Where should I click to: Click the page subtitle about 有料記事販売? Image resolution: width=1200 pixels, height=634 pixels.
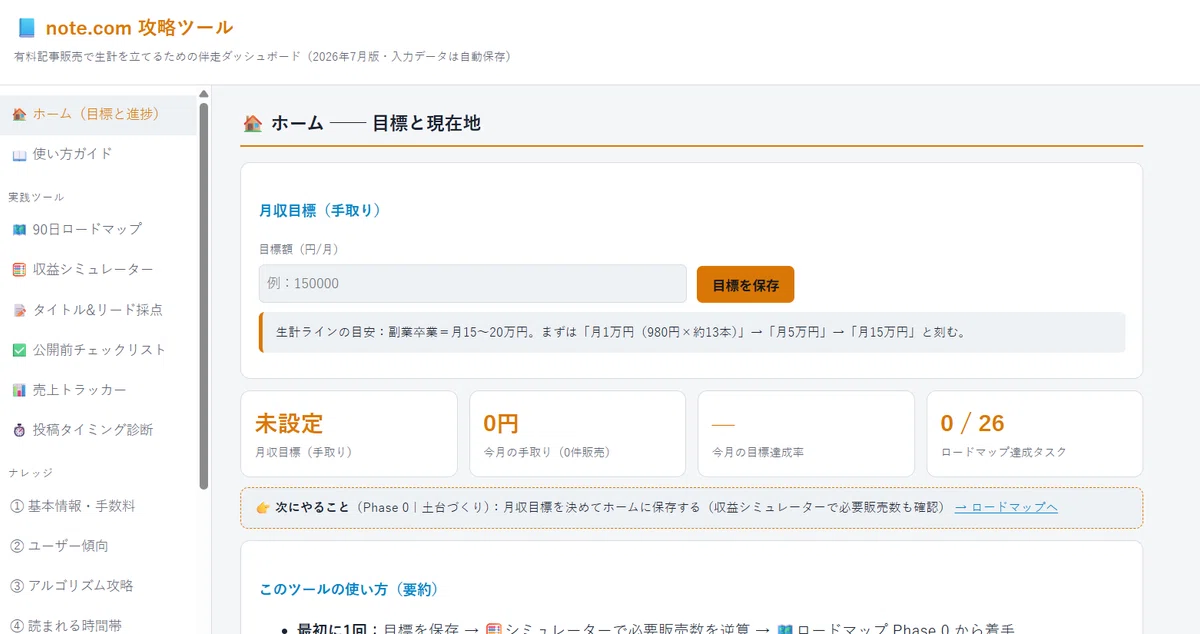pyautogui.click(x=264, y=57)
